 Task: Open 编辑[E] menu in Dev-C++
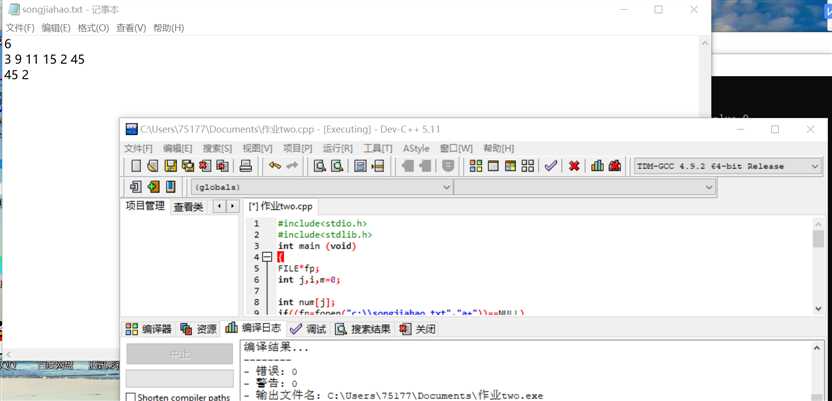[177, 148]
